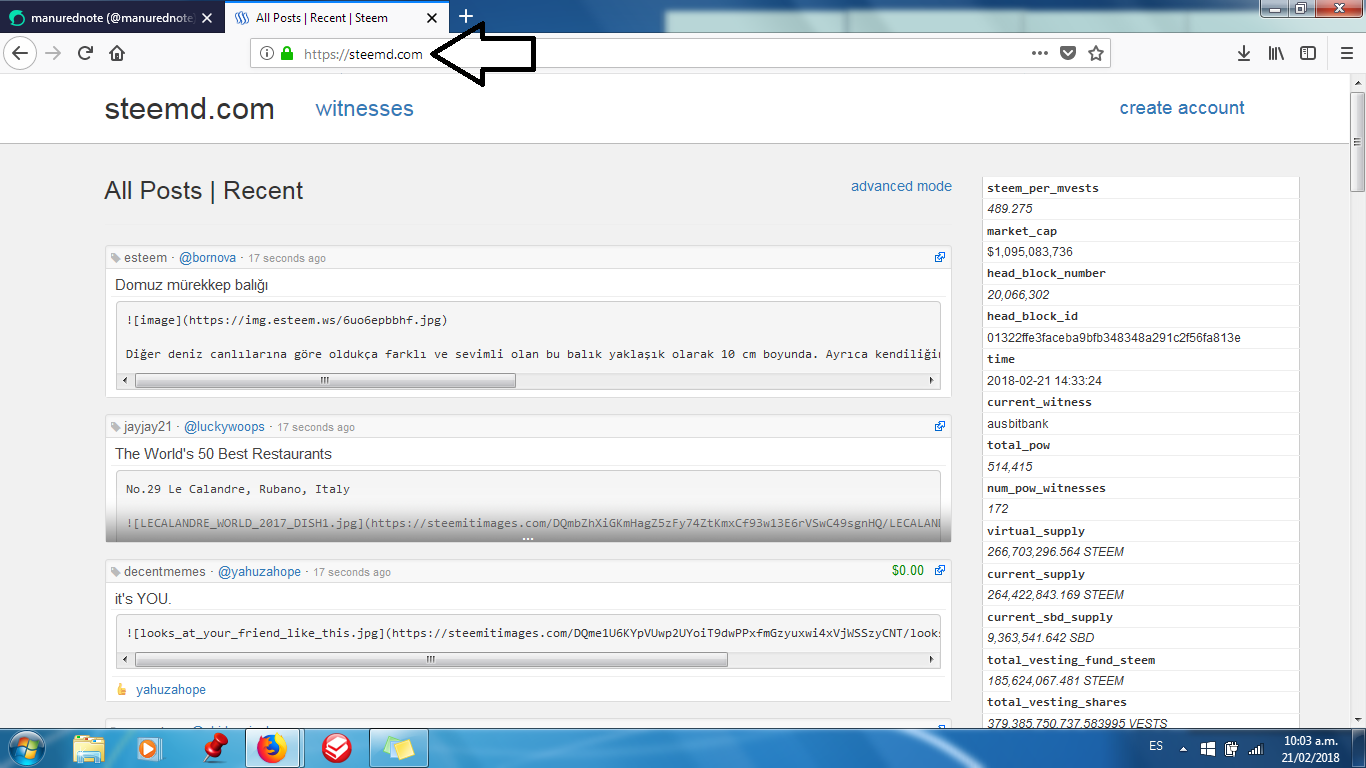Select market_cap value $1,095,083,736
This screenshot has height=768, width=1366.
[x=1030, y=252]
